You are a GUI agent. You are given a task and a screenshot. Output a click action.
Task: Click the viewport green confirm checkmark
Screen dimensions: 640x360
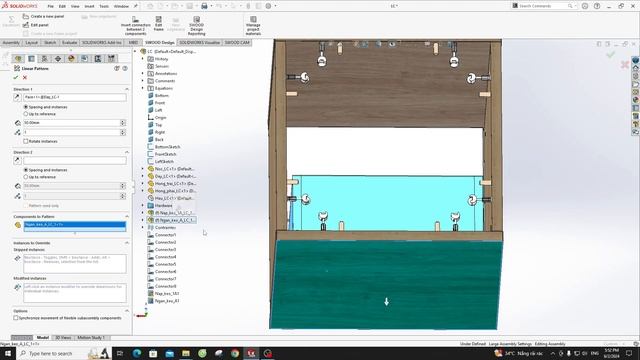[x=611, y=54]
